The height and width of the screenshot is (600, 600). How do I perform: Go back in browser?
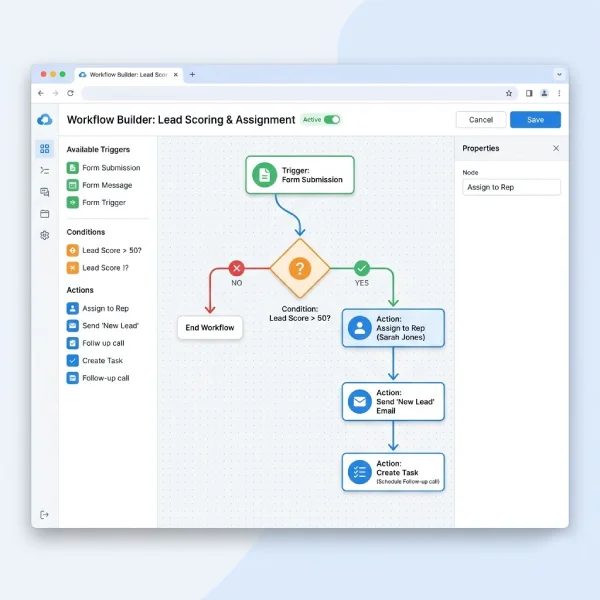pos(41,93)
